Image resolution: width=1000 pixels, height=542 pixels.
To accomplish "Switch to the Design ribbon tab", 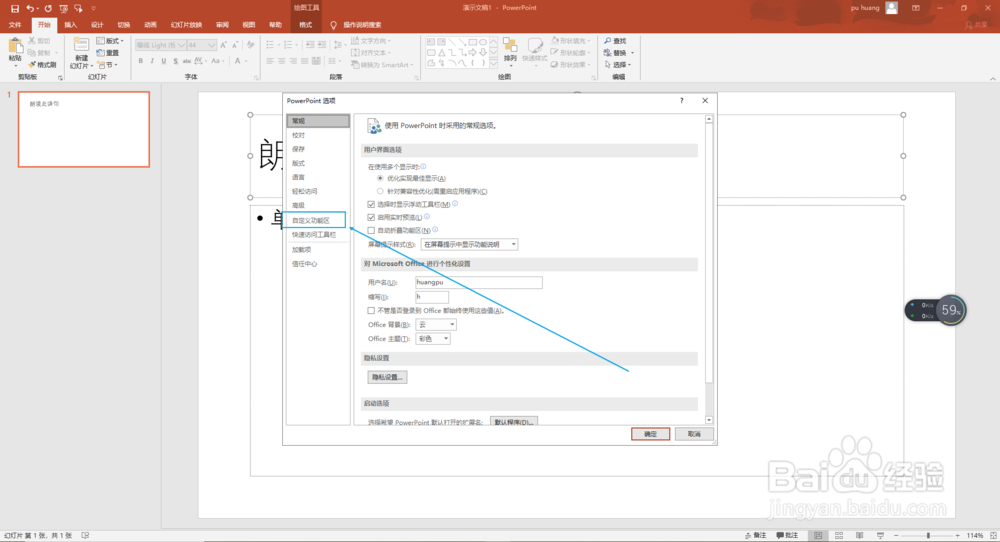I will tap(97, 25).
